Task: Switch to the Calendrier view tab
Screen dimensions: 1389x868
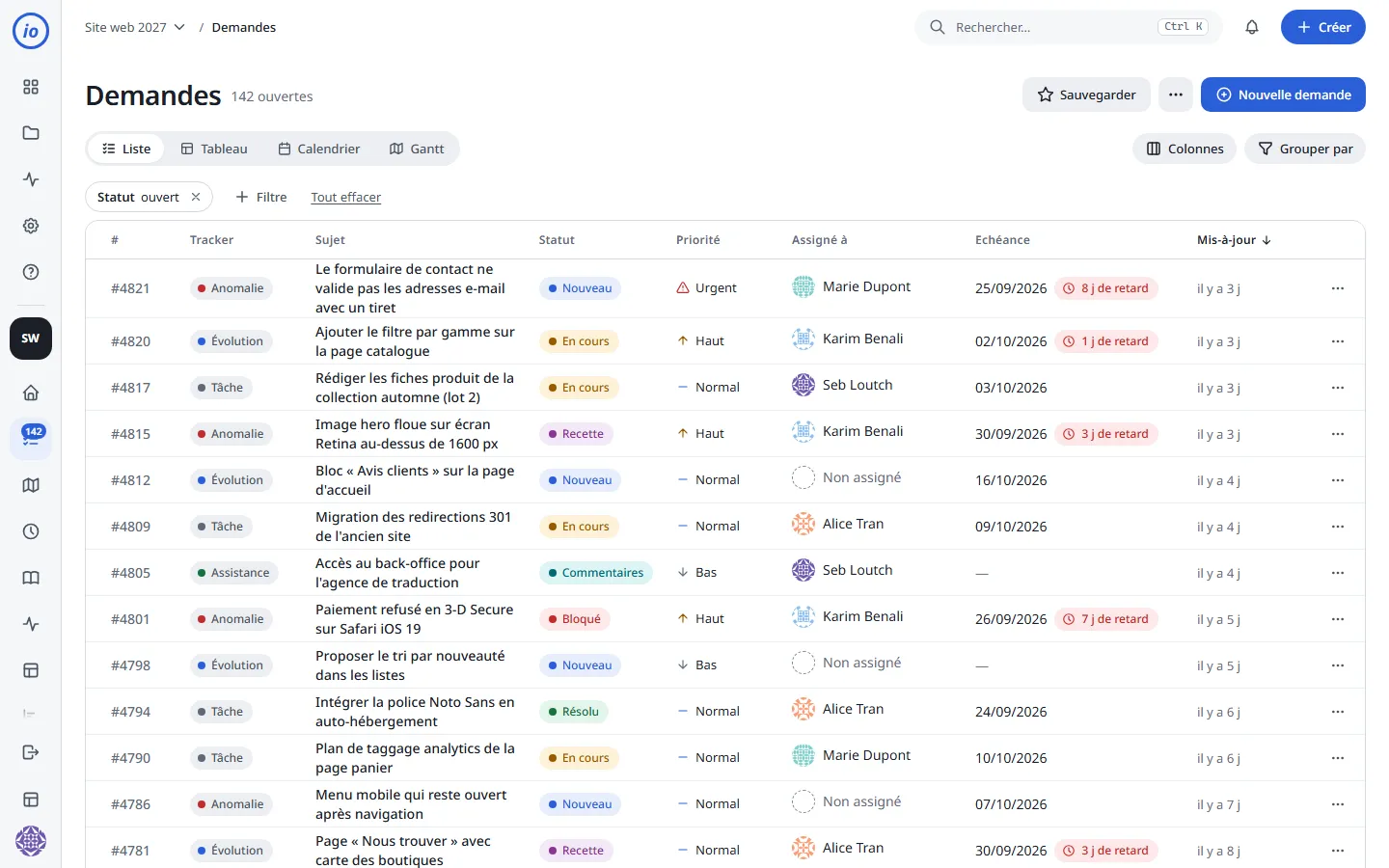Action: pos(319,149)
